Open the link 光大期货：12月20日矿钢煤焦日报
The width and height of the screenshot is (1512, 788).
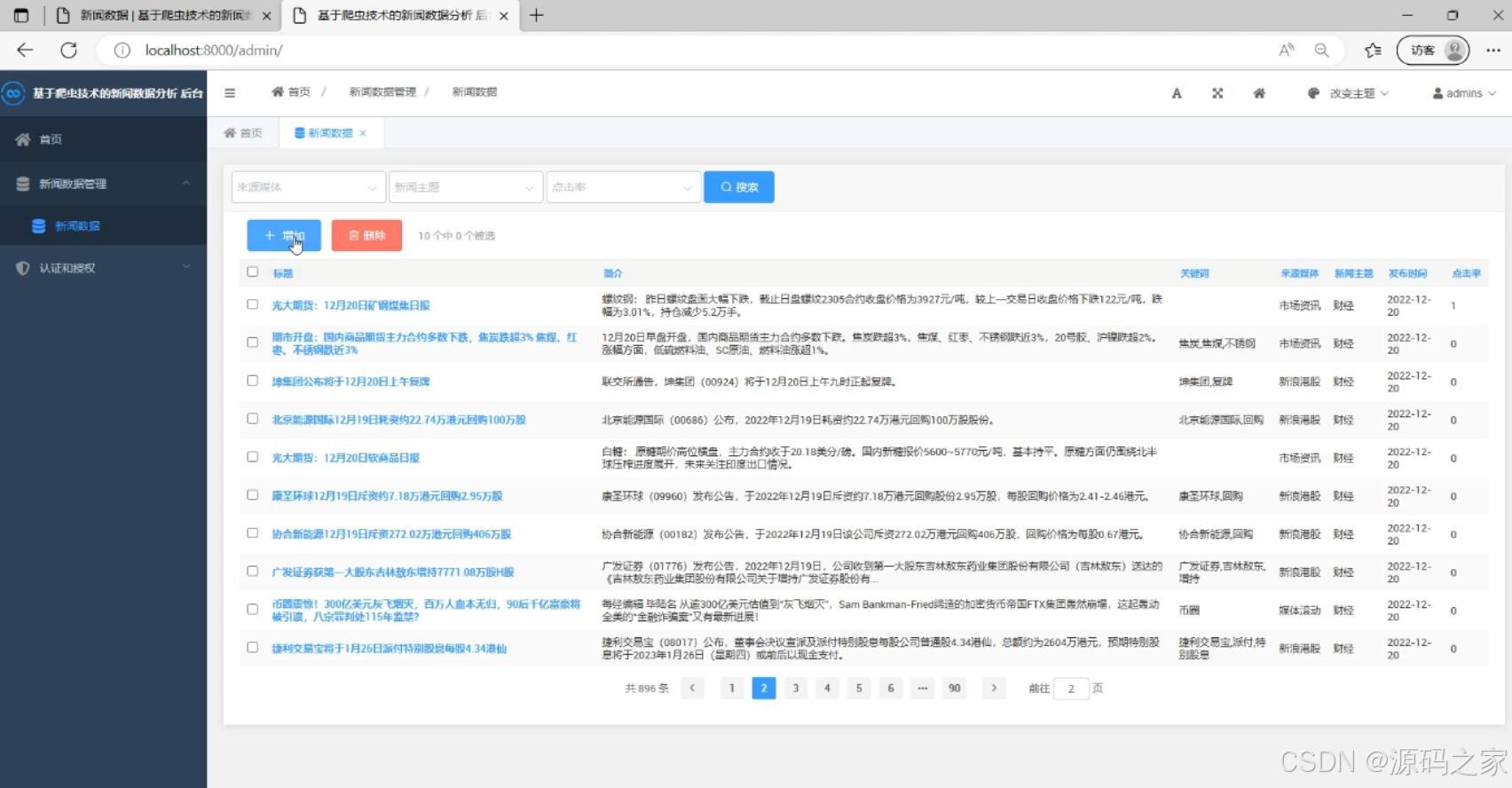point(350,305)
